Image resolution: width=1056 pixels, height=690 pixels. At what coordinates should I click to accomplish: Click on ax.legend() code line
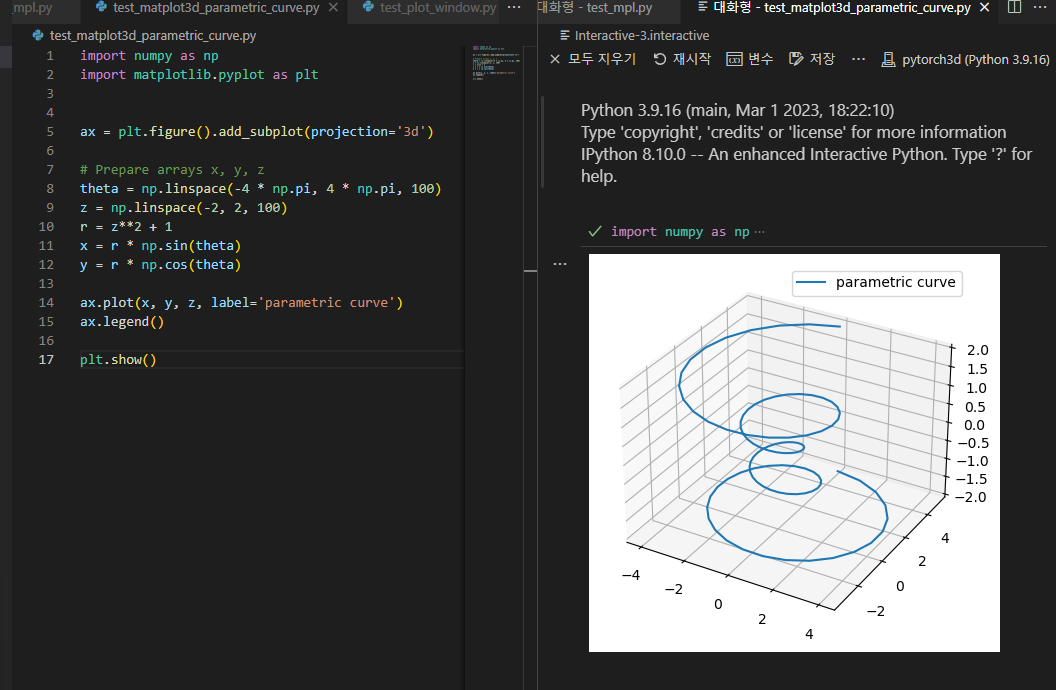coord(122,322)
